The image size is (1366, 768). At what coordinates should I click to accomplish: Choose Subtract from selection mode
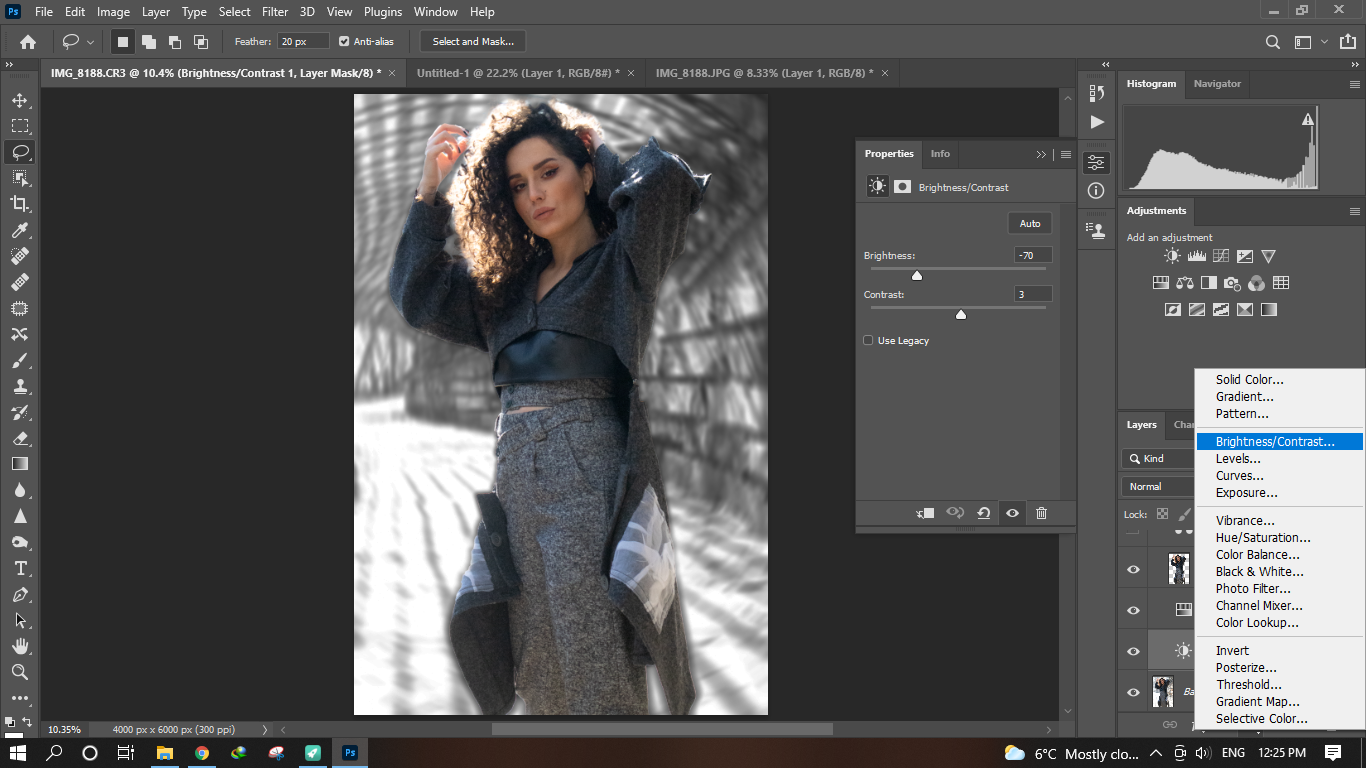pos(175,42)
